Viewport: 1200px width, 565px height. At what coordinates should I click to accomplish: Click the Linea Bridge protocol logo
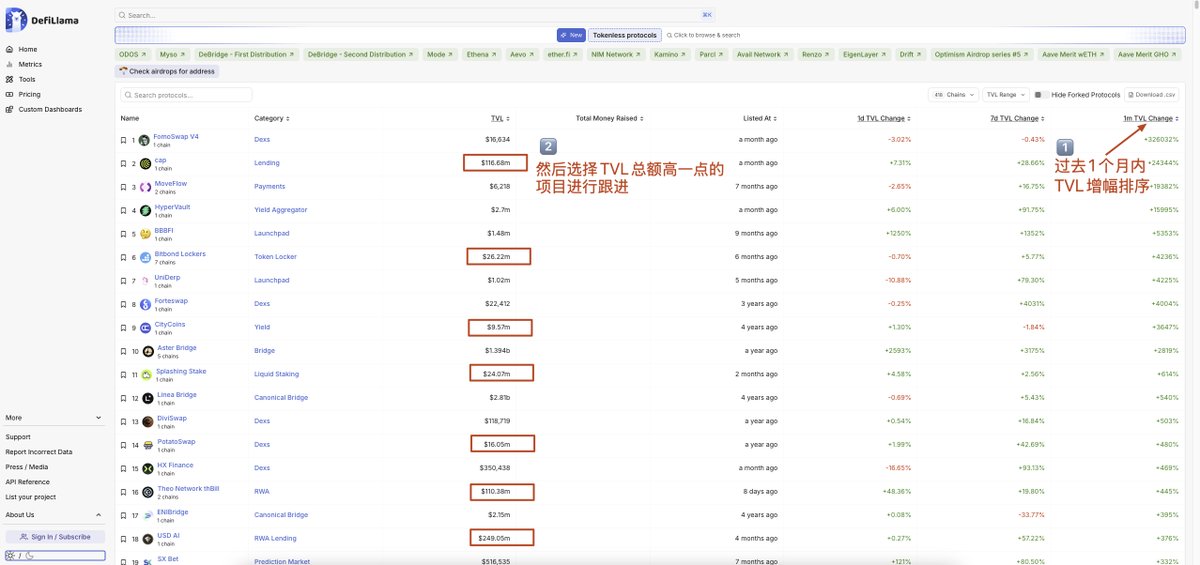pos(148,398)
